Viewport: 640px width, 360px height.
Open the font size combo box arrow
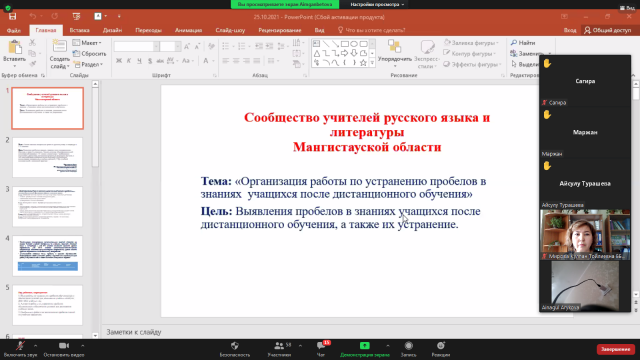point(178,47)
